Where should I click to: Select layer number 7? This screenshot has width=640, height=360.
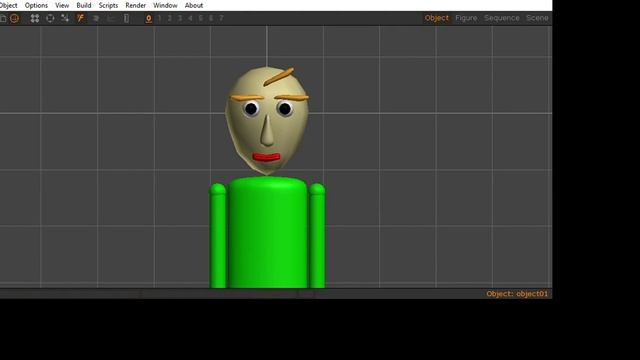click(221, 18)
